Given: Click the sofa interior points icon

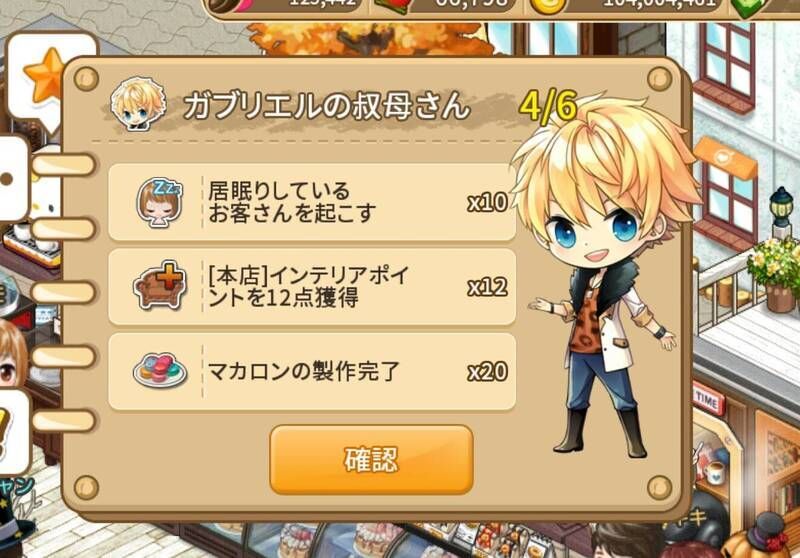Looking at the screenshot, I should 159,286.
